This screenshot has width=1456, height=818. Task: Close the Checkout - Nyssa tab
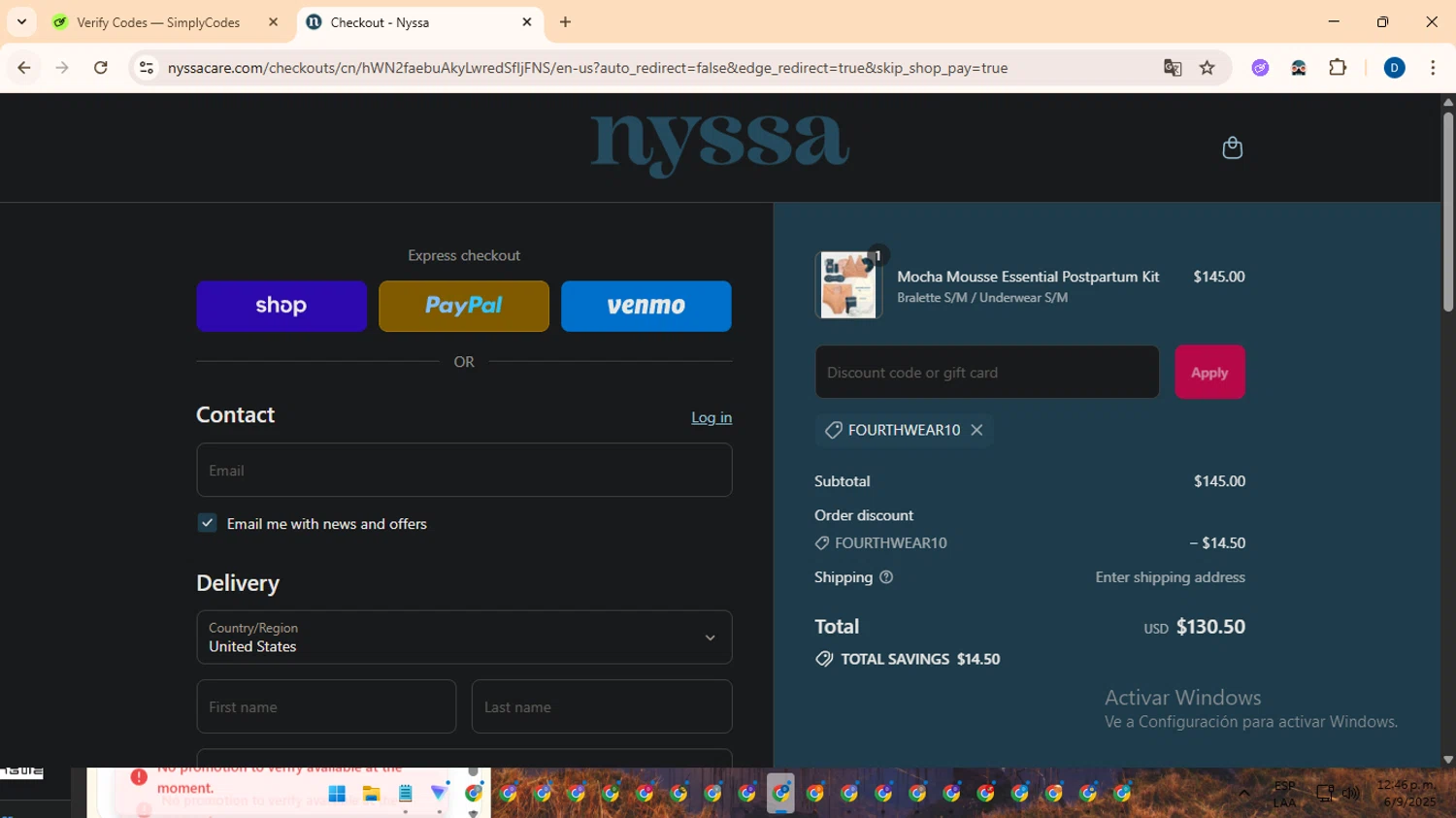click(527, 22)
